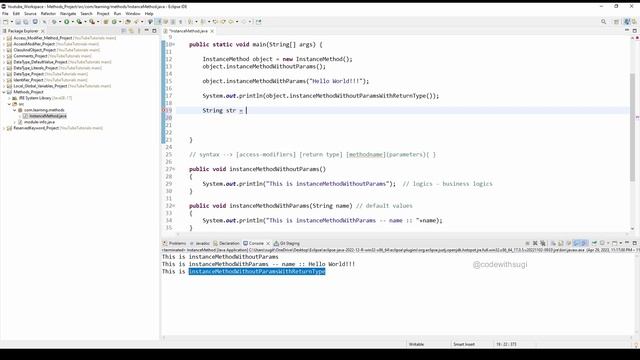Click the New Java Class toolbar icon
Image resolution: width=640 pixels, height=360 pixels.
click(x=114, y=22)
